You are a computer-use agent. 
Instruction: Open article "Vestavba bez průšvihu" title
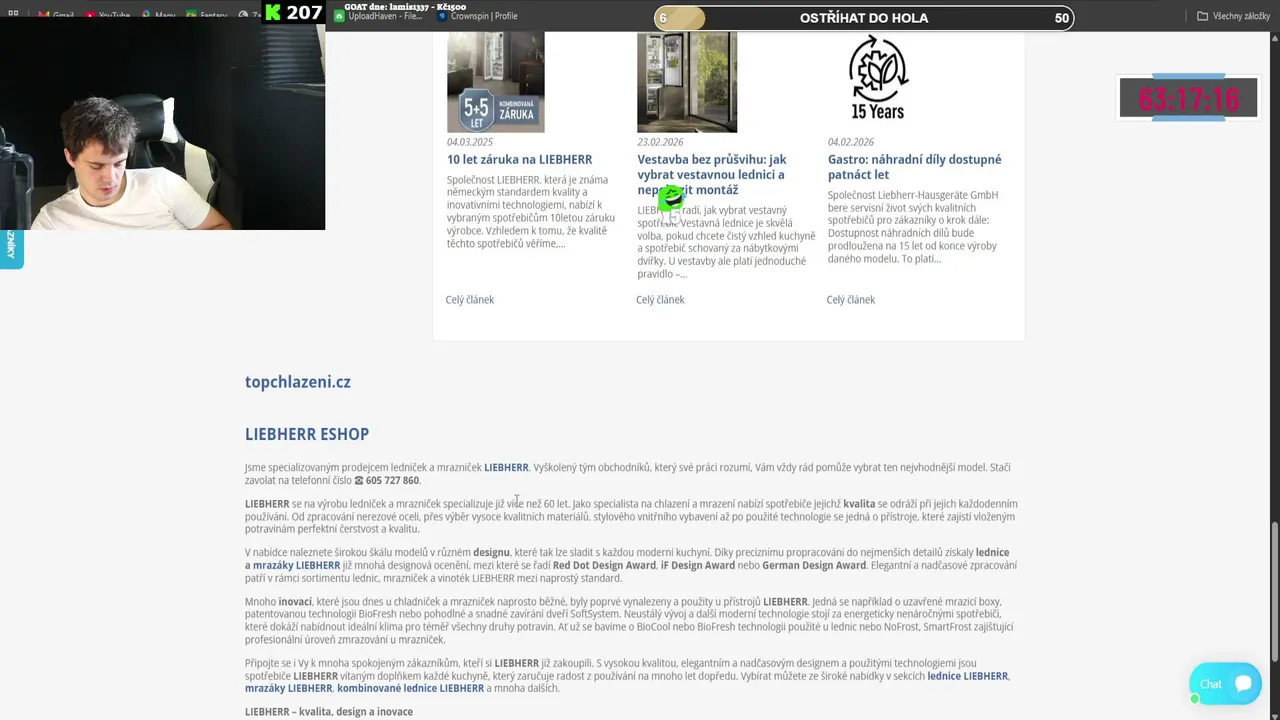(712, 174)
